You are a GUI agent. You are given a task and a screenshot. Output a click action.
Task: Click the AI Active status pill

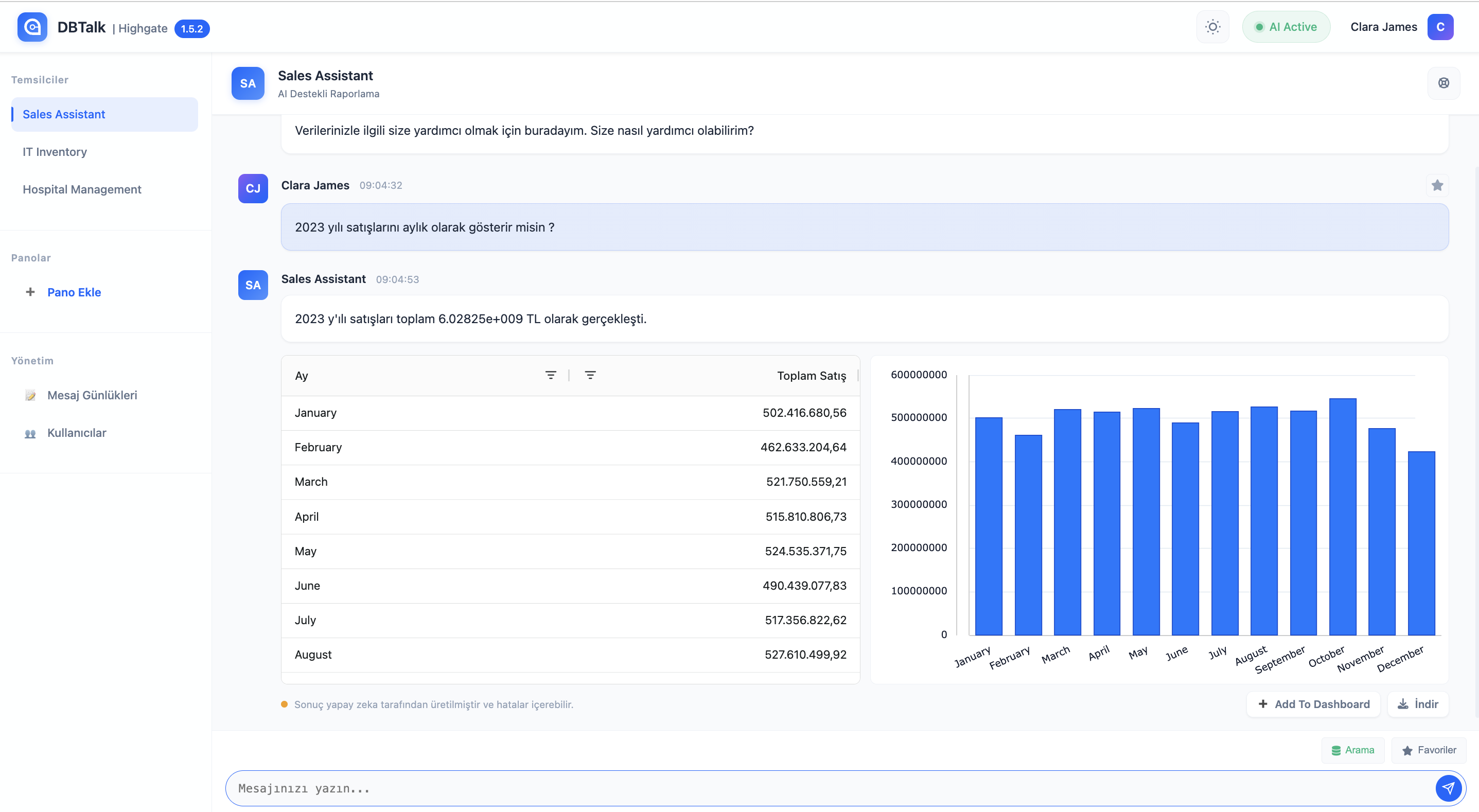pos(1286,27)
